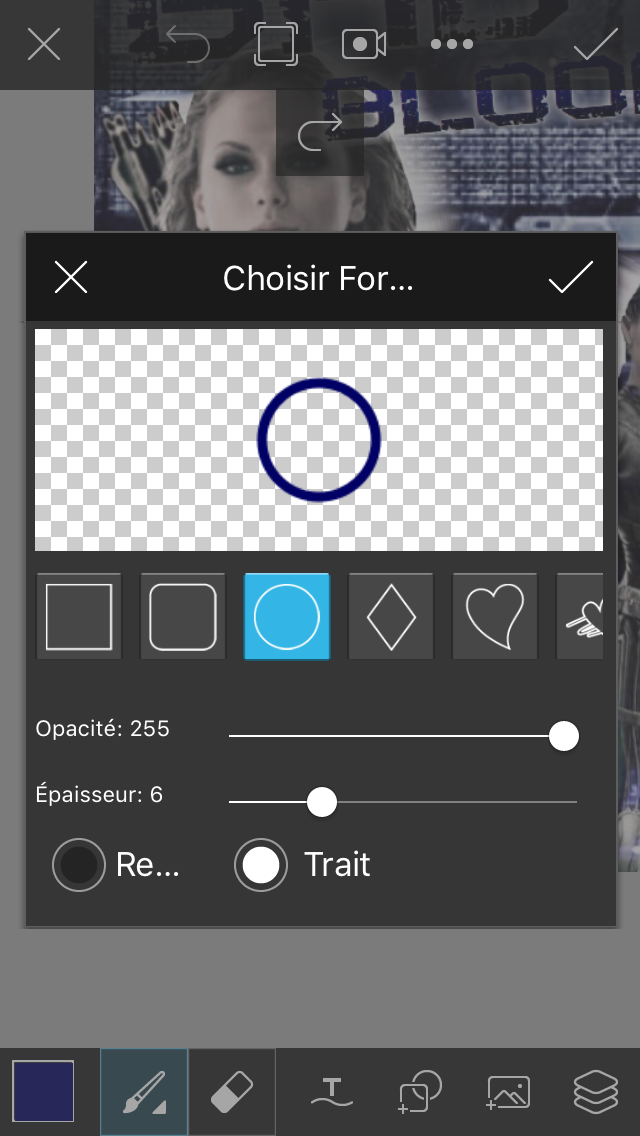640x1136 pixels.
Task: Open the three-dots more options menu
Action: (452, 44)
